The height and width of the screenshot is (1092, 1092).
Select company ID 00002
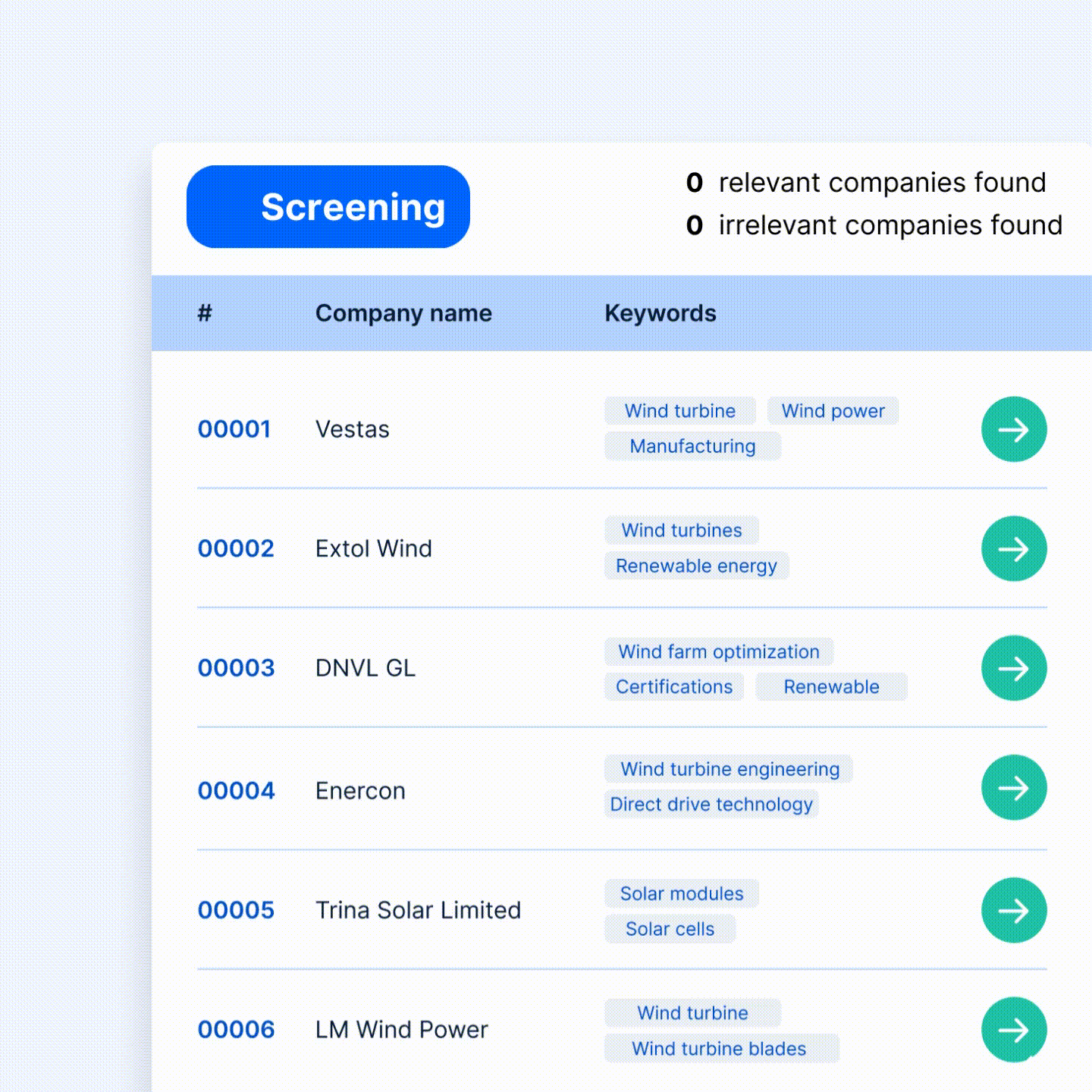[x=236, y=548]
